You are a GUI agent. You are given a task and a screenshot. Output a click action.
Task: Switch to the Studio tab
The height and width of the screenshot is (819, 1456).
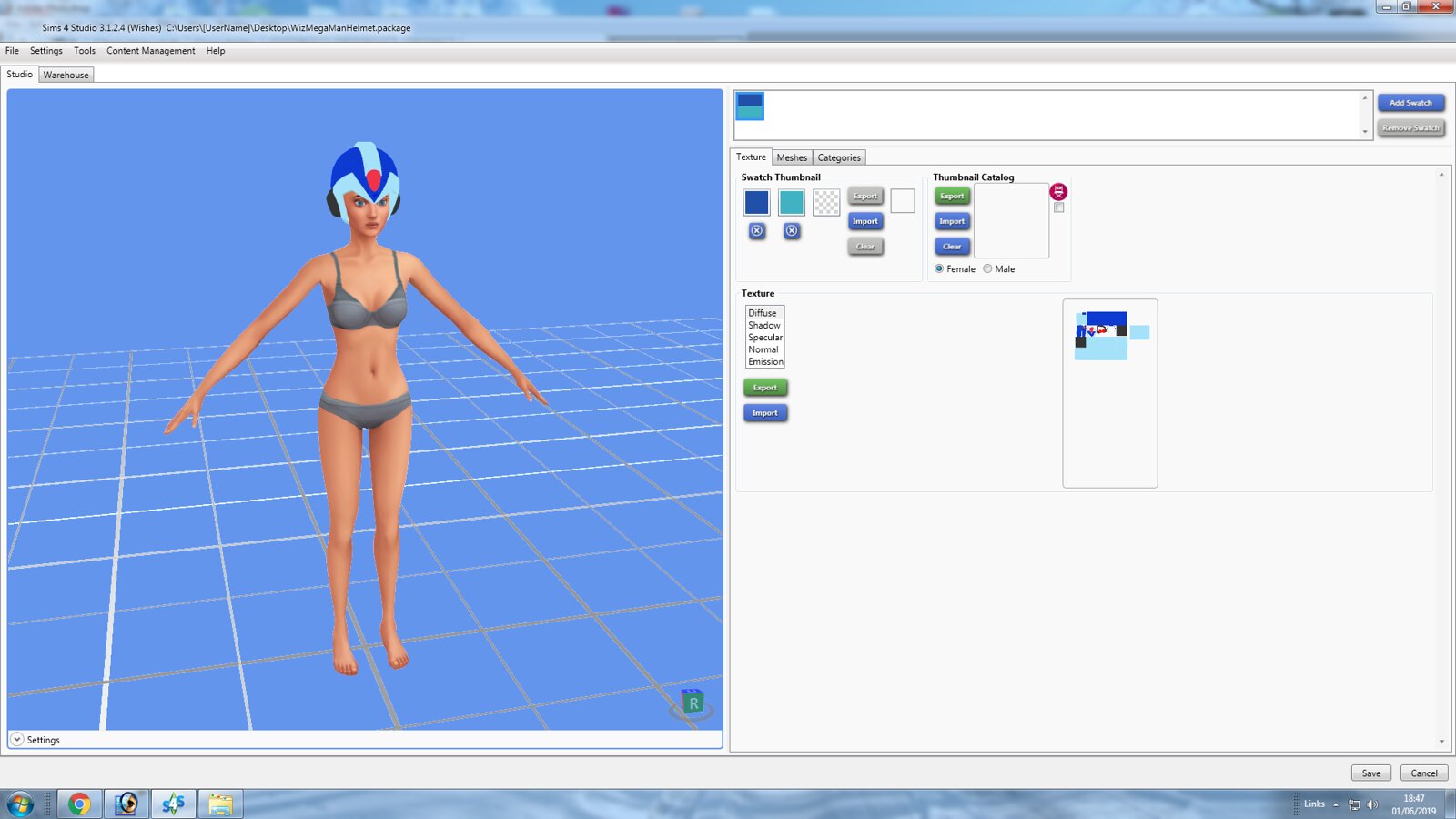click(x=20, y=75)
